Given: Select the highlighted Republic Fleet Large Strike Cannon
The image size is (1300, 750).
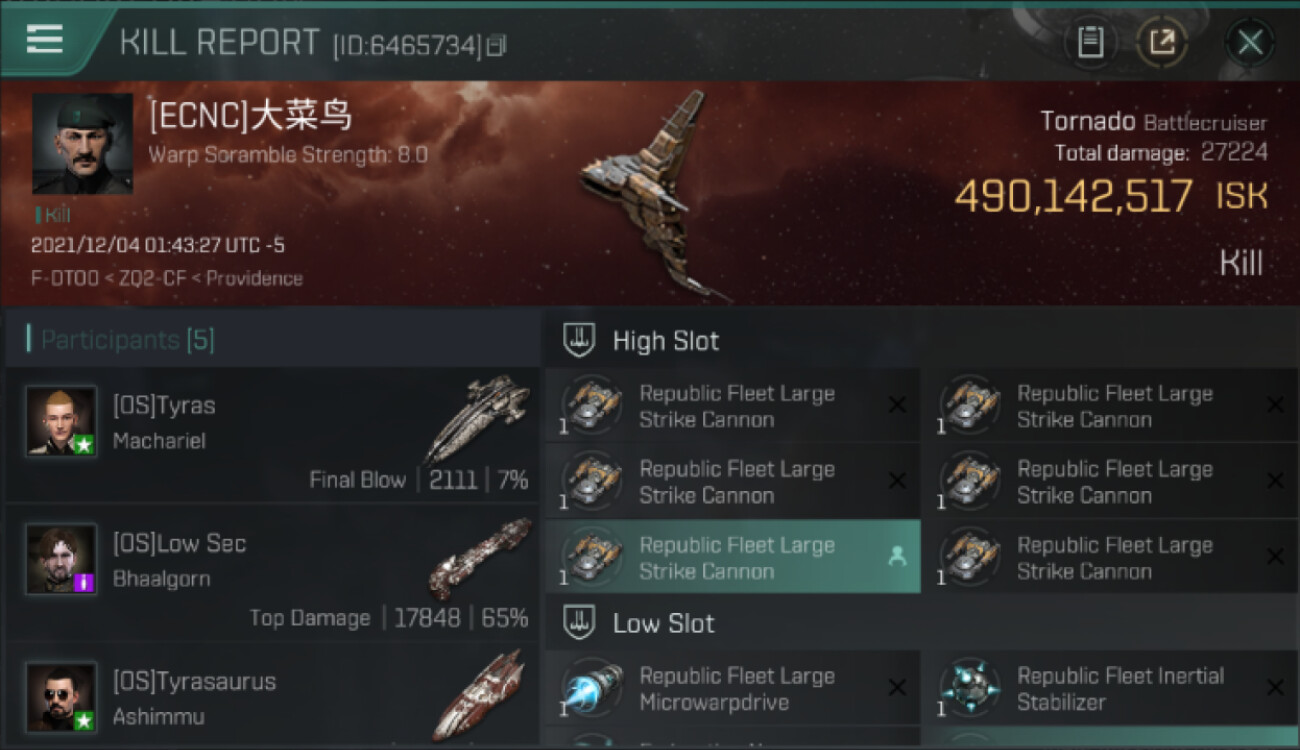Looking at the screenshot, I should [733, 557].
